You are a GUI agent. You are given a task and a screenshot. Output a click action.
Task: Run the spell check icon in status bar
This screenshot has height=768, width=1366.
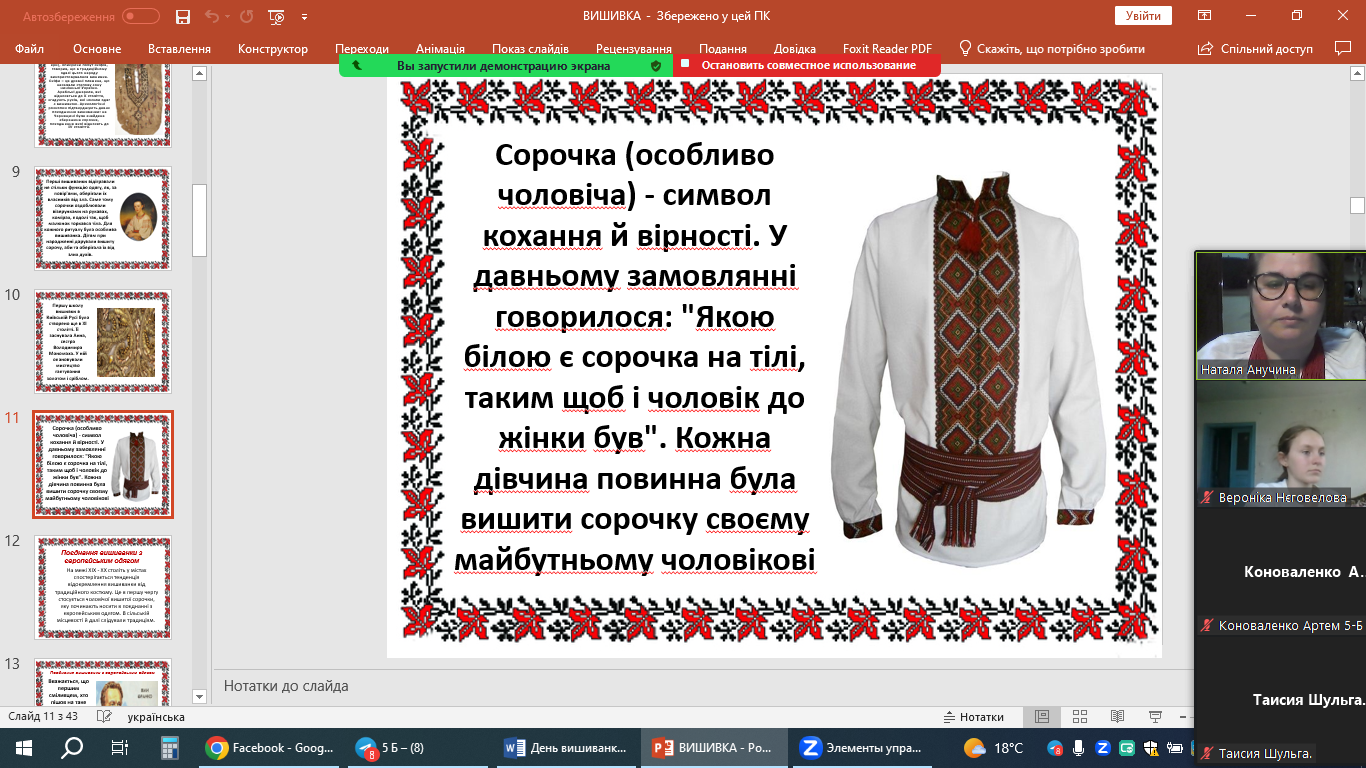tap(105, 717)
